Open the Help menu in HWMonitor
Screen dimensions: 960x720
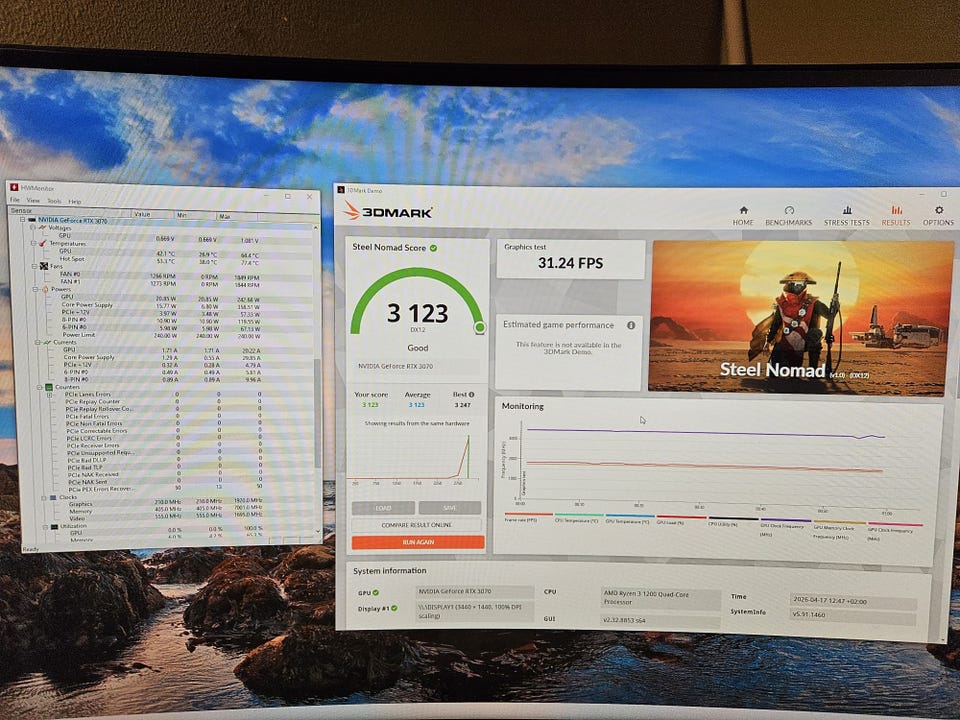[x=75, y=201]
